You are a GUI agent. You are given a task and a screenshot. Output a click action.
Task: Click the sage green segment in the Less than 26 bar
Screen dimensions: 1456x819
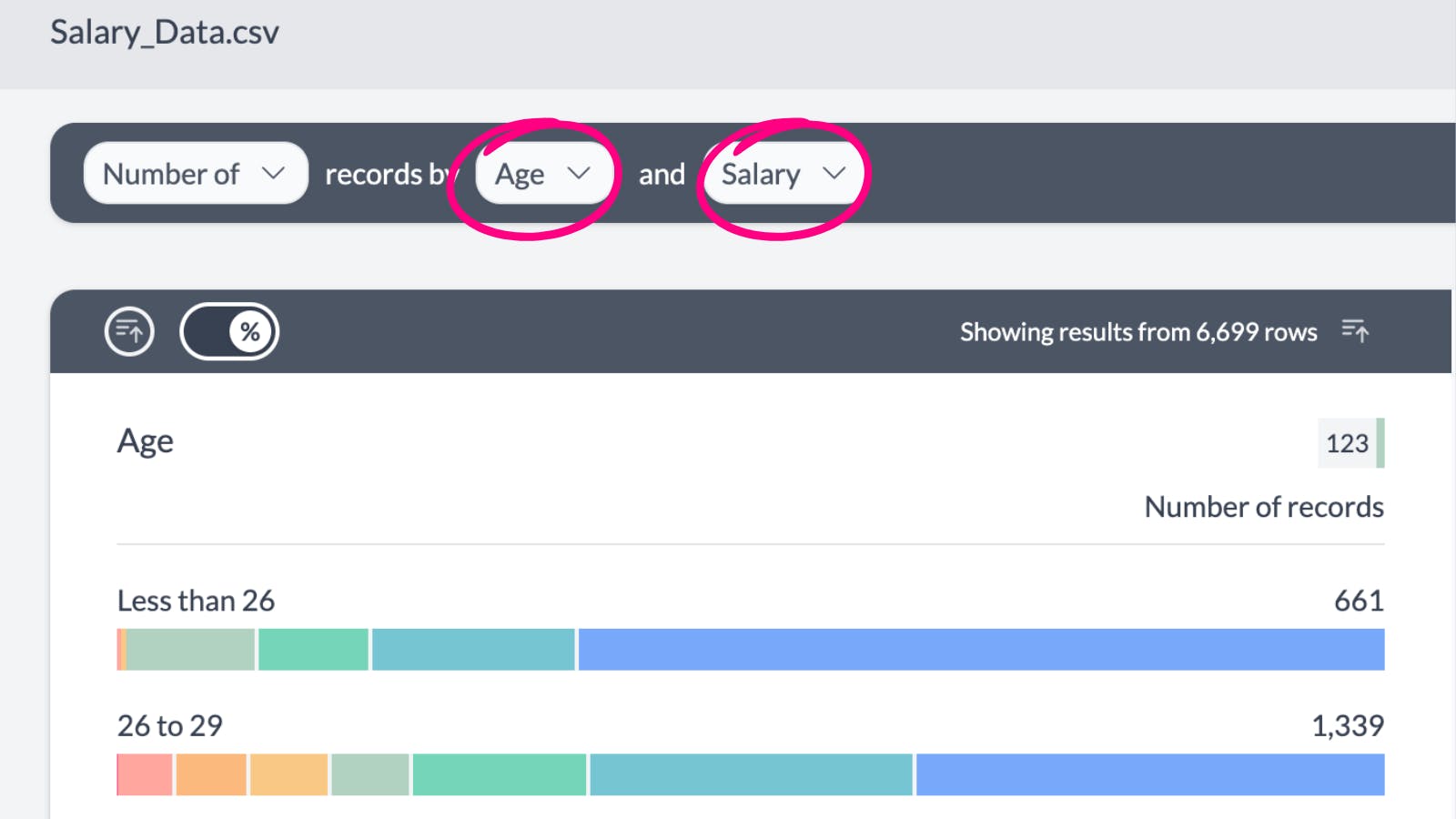[190, 650]
